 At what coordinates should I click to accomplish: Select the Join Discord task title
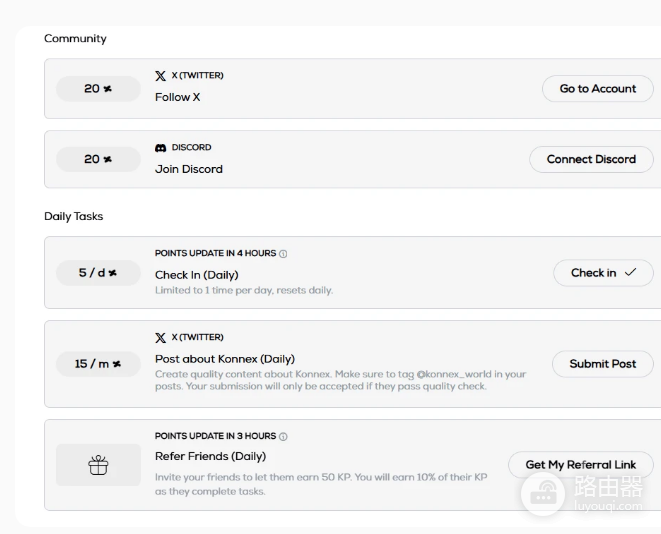tap(189, 169)
